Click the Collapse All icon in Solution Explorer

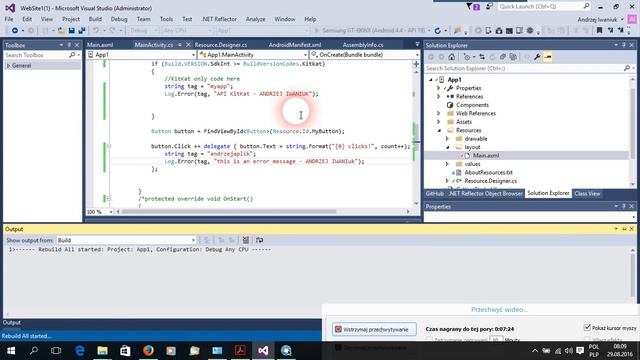[503, 57]
